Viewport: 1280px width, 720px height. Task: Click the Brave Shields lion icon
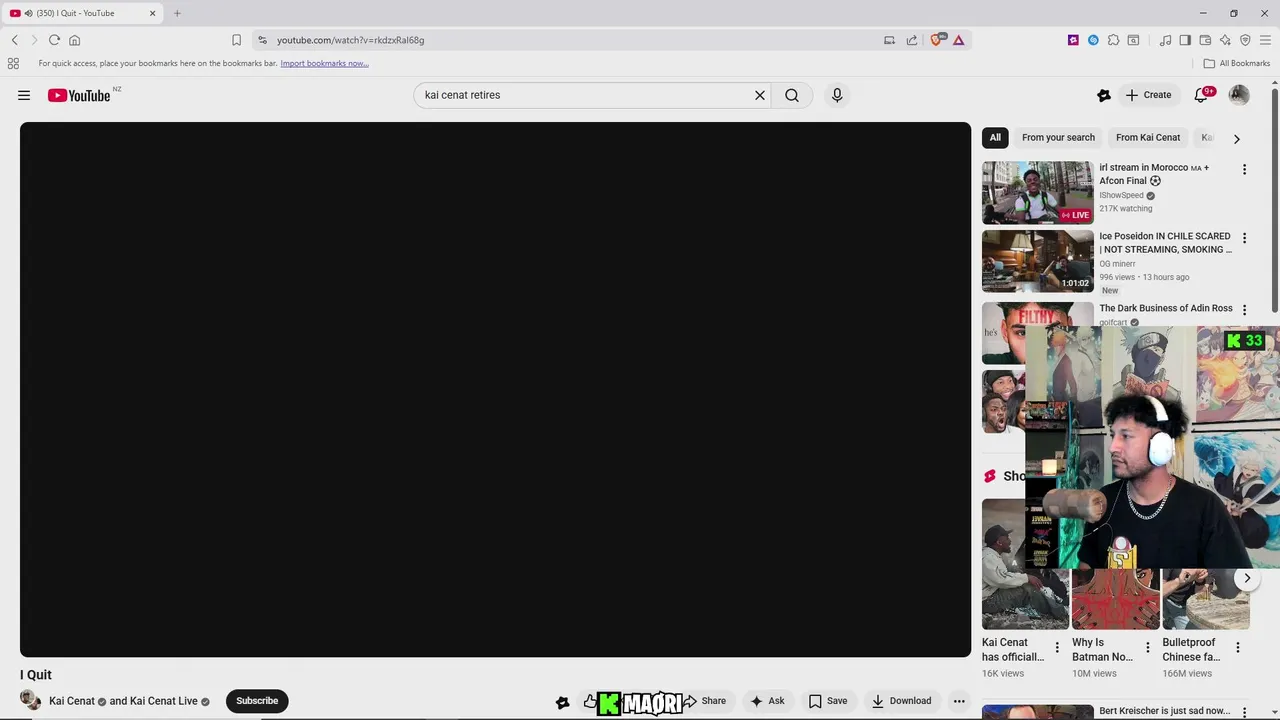(936, 40)
